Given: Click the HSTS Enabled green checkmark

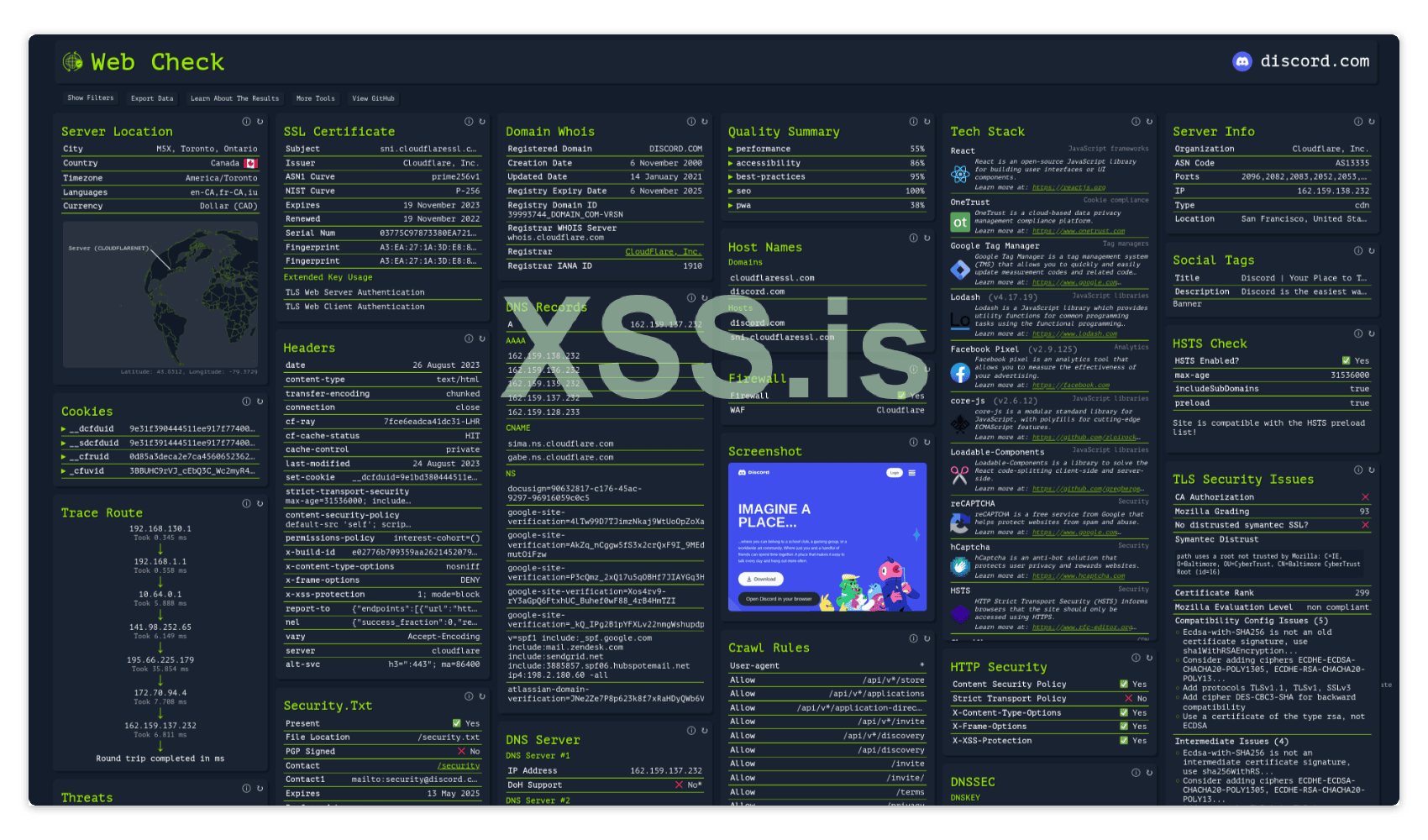Looking at the screenshot, I should coord(1347,361).
